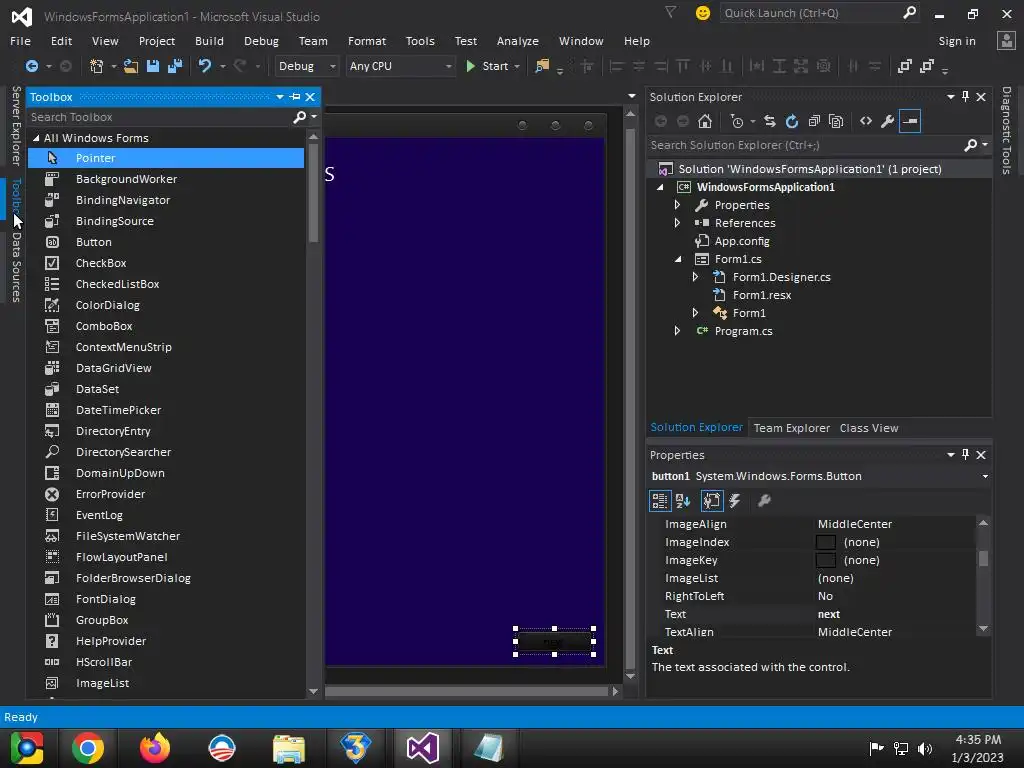Expand the References node

pyautogui.click(x=677, y=223)
